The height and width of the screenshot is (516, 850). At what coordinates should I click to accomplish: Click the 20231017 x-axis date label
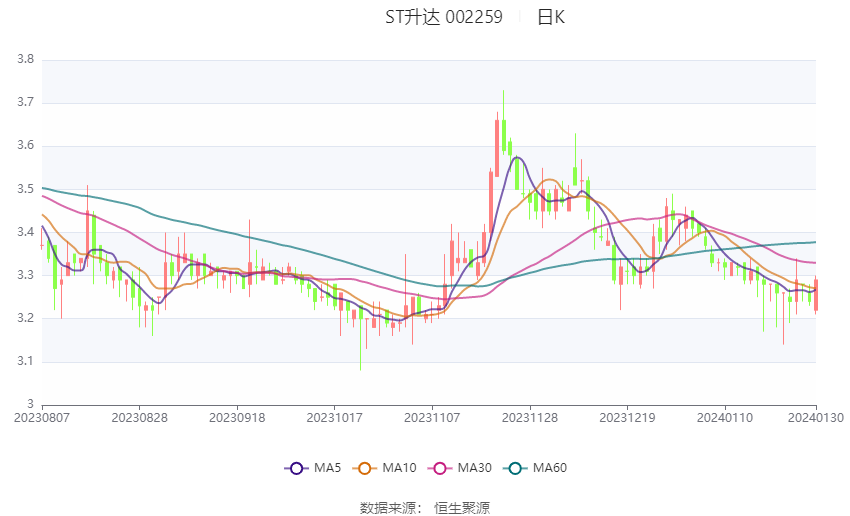334,418
